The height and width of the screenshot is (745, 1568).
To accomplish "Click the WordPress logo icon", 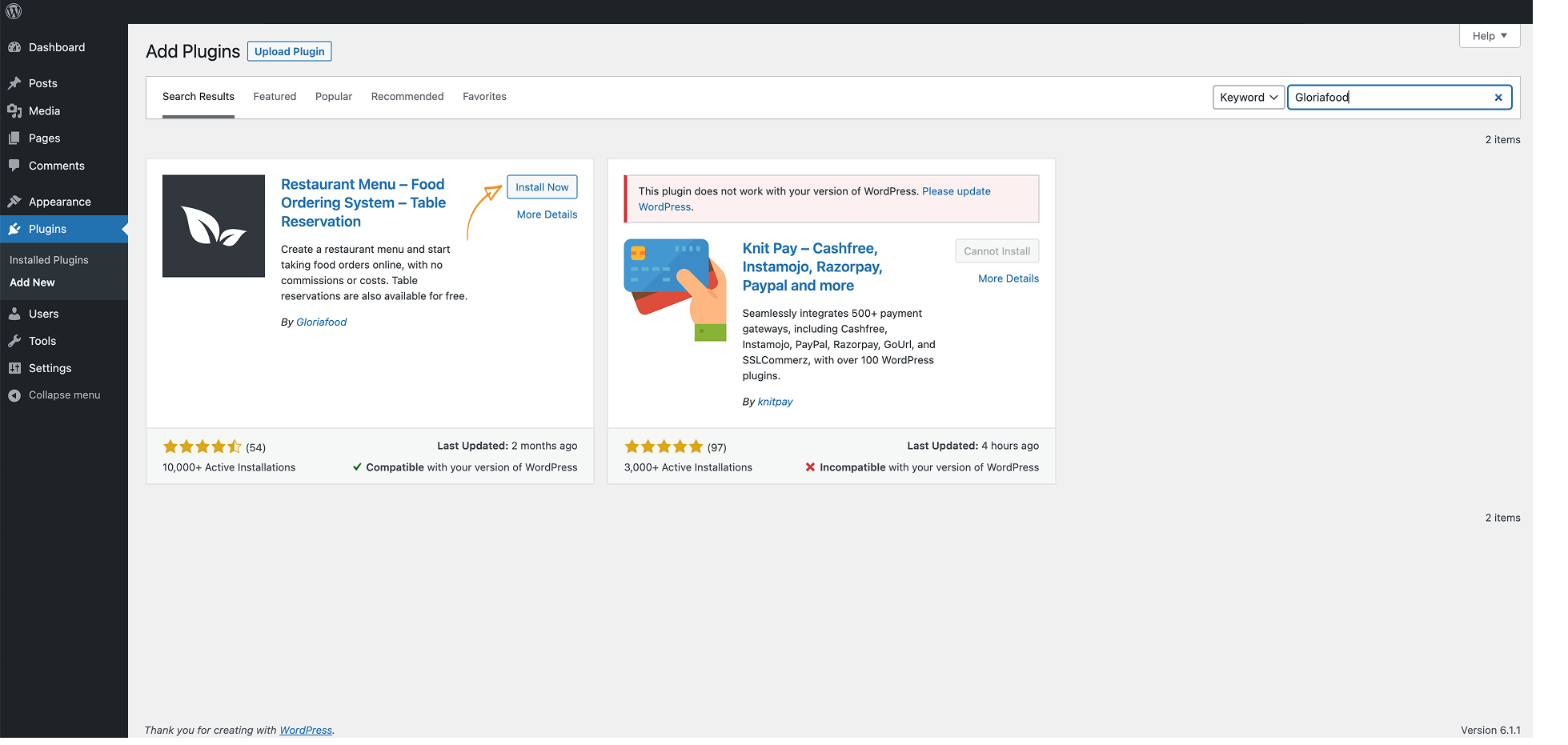I will 14,11.
